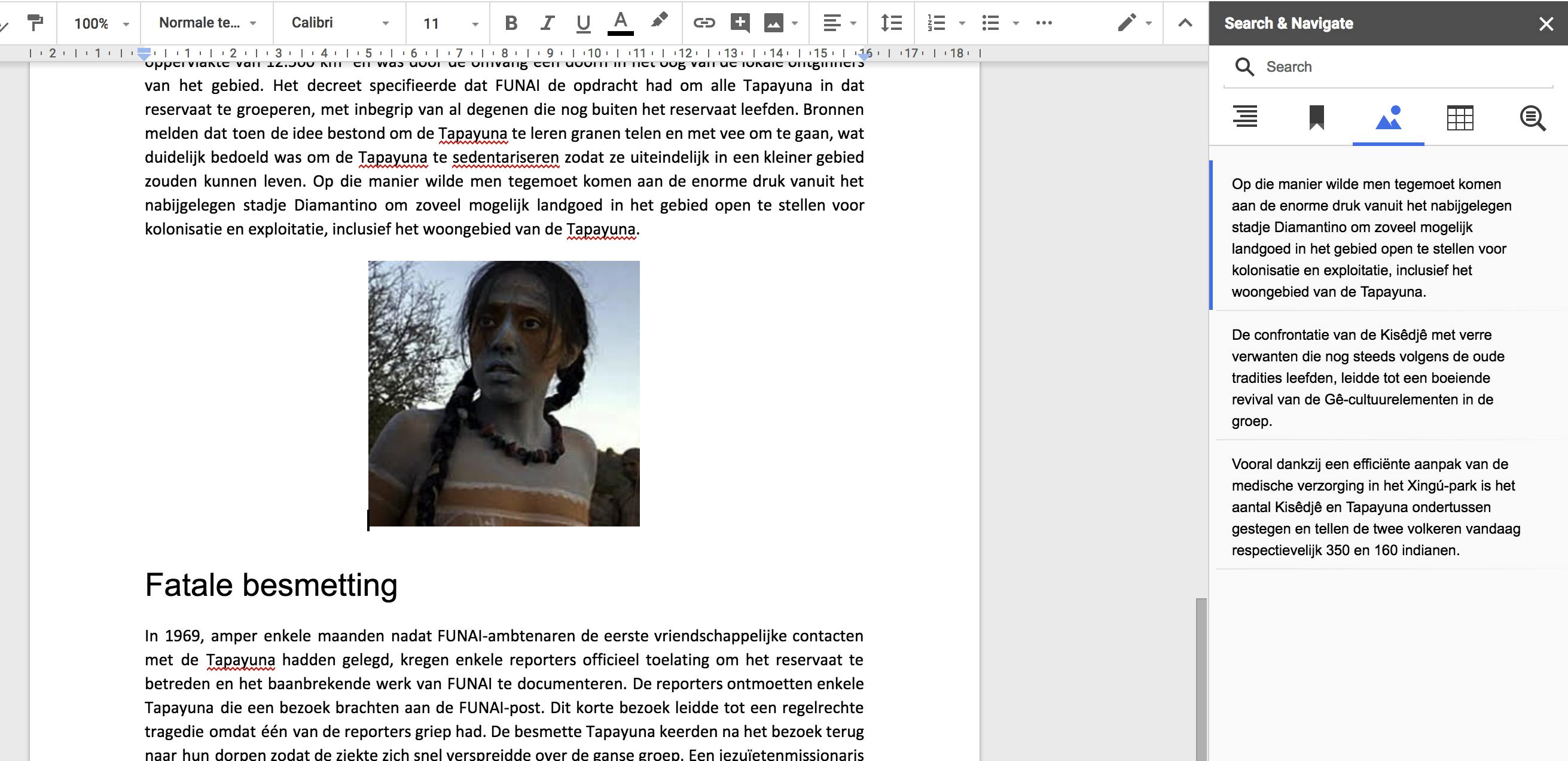1568x761 pixels.
Task: Expand the Calibri font dropdown
Action: coord(340,23)
